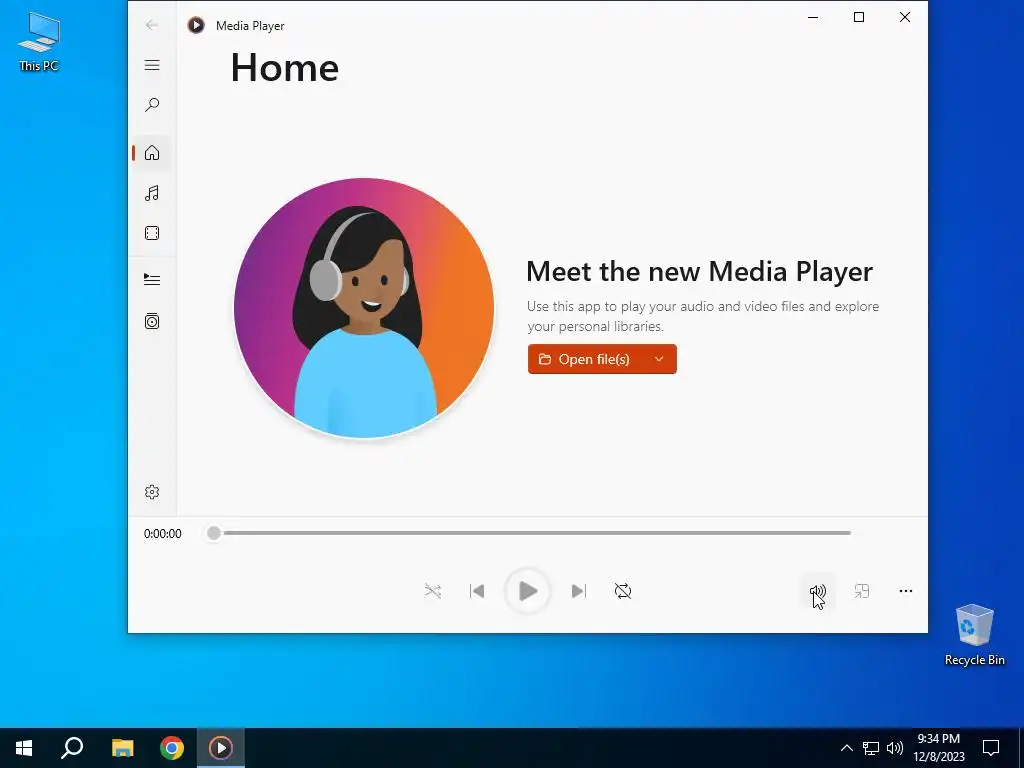This screenshot has height=768, width=1024.
Task: Click the 0:00:00 elapsed time label
Action: point(163,534)
